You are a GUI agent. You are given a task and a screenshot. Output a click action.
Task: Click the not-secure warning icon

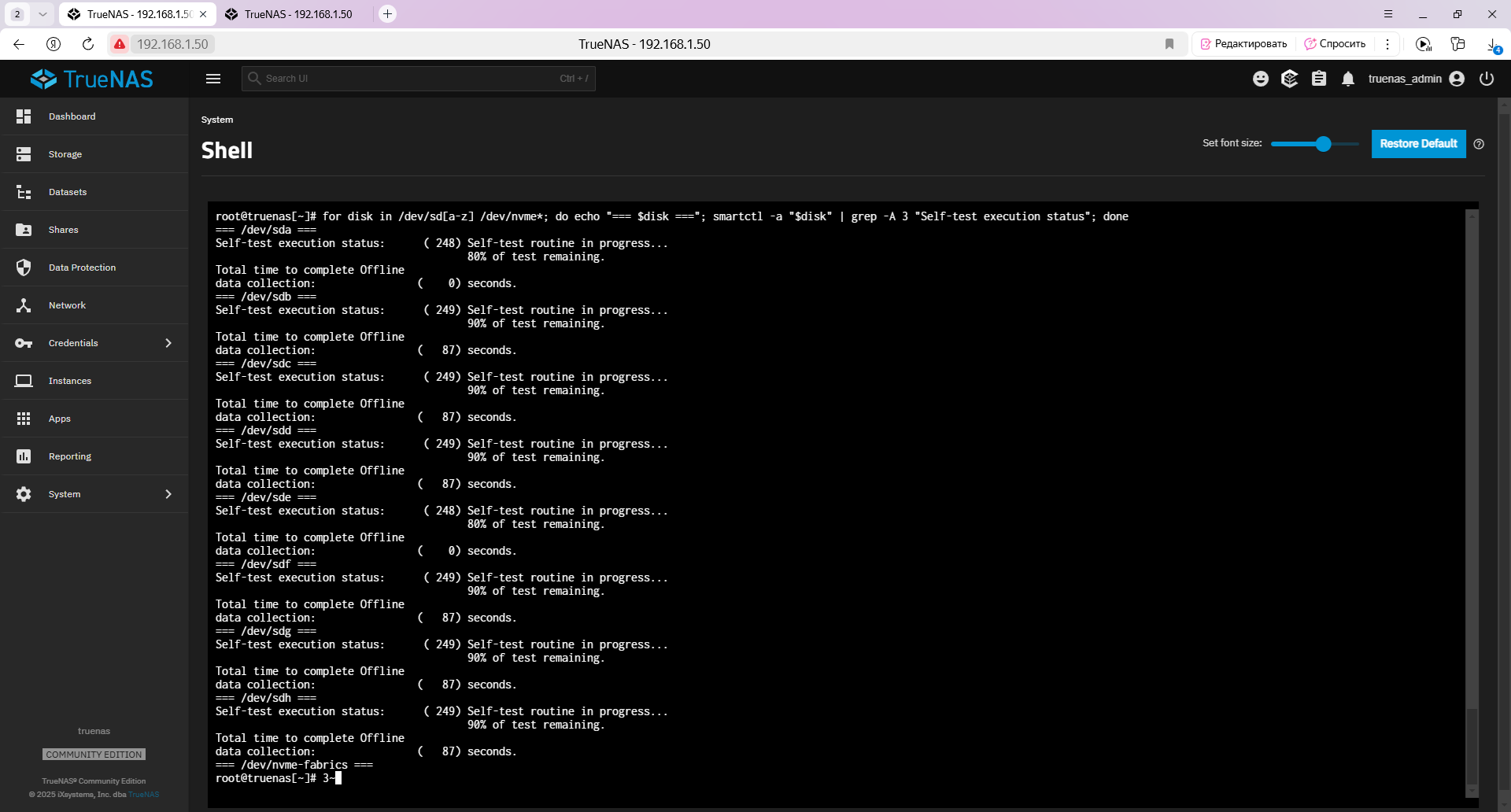pos(120,44)
